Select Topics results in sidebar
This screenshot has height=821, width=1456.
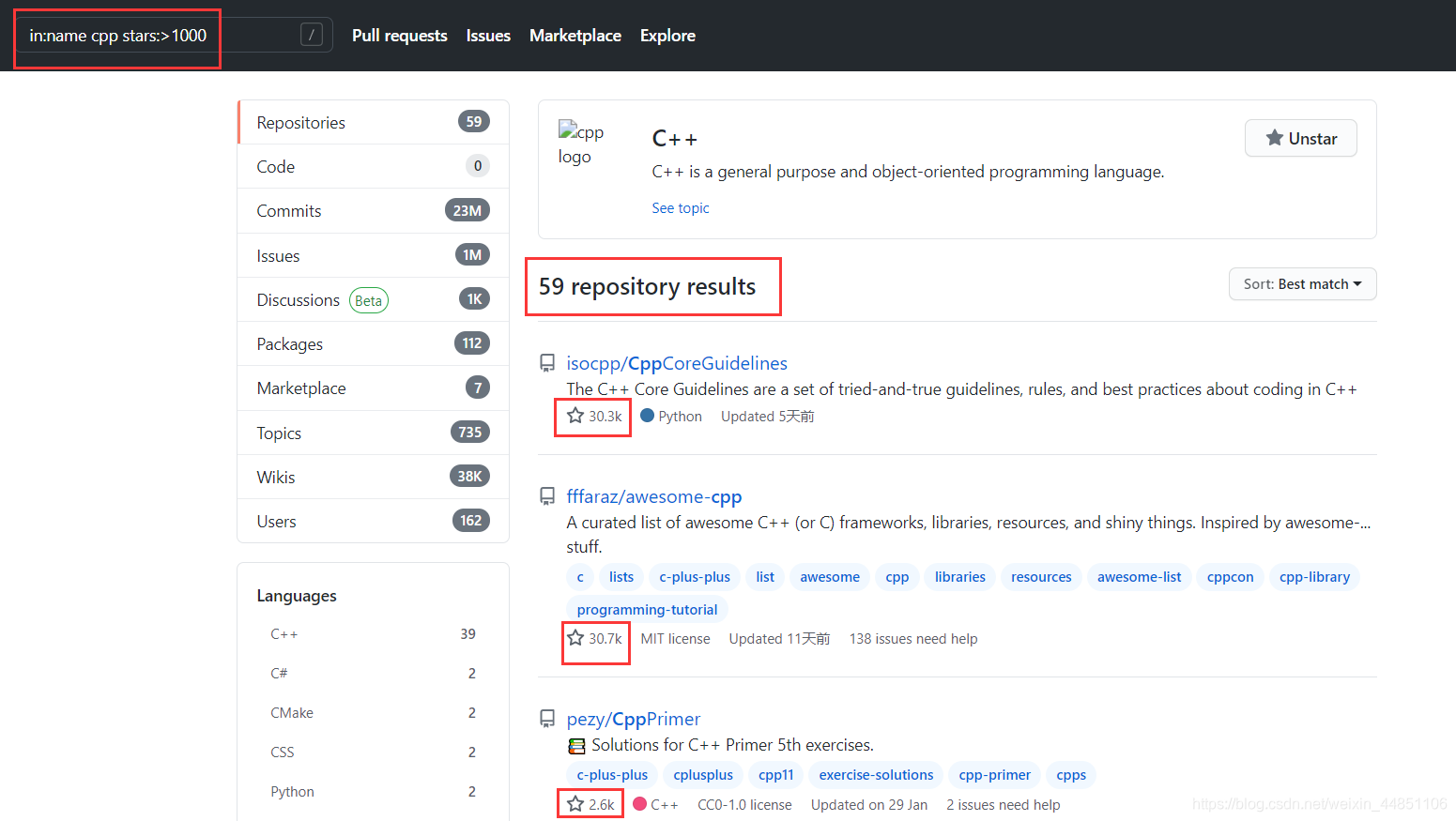(x=374, y=433)
